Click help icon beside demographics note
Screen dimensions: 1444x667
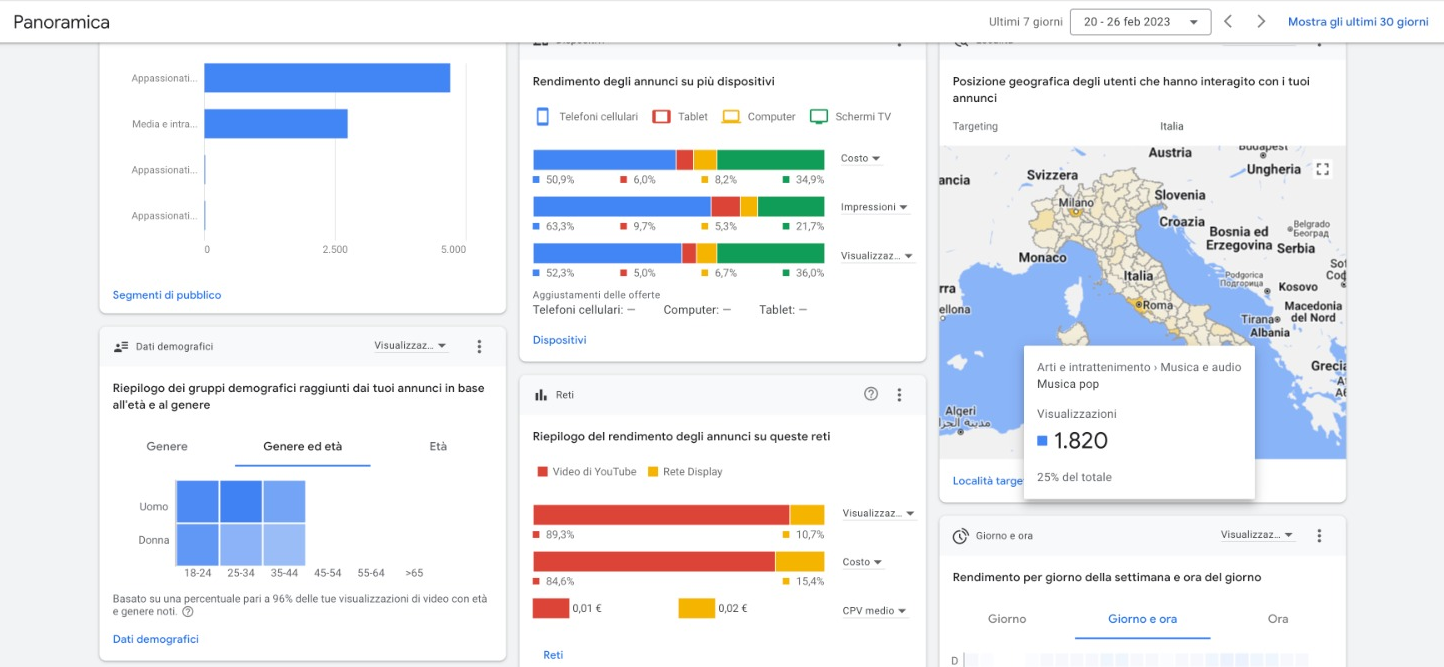coord(188,612)
